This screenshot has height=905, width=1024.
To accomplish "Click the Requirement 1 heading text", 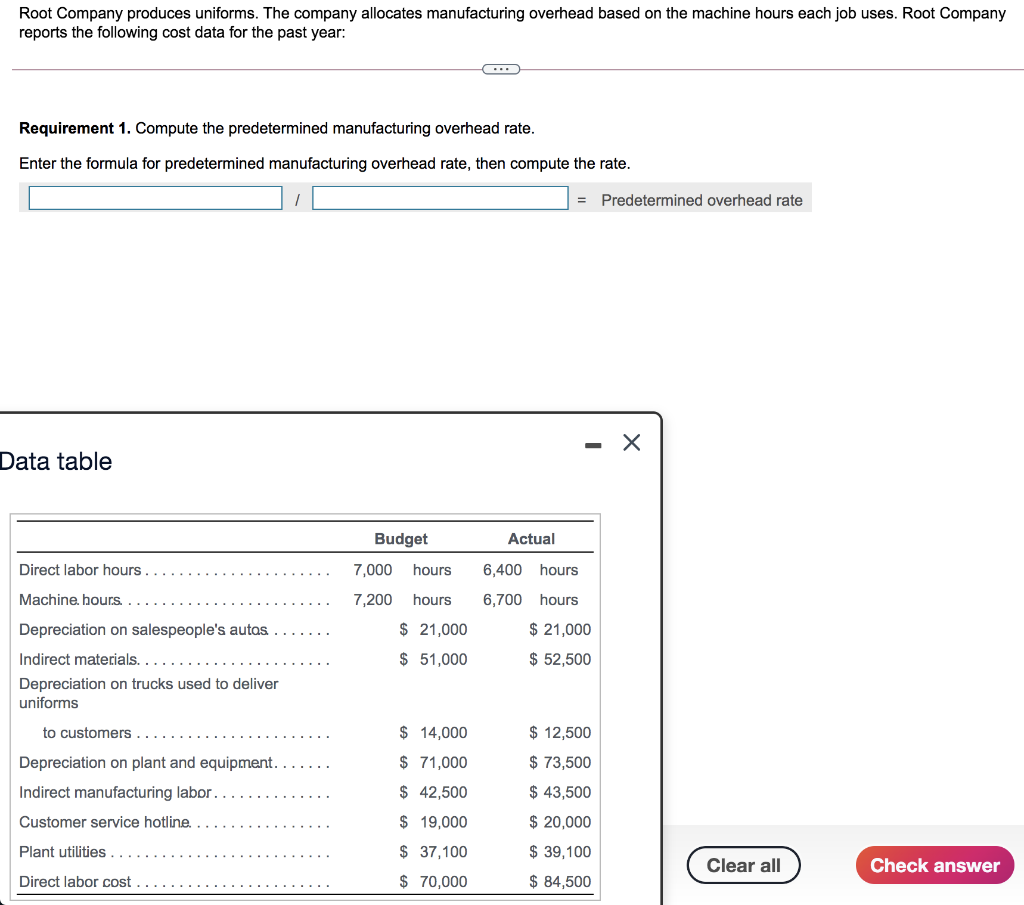I will pos(74,129).
